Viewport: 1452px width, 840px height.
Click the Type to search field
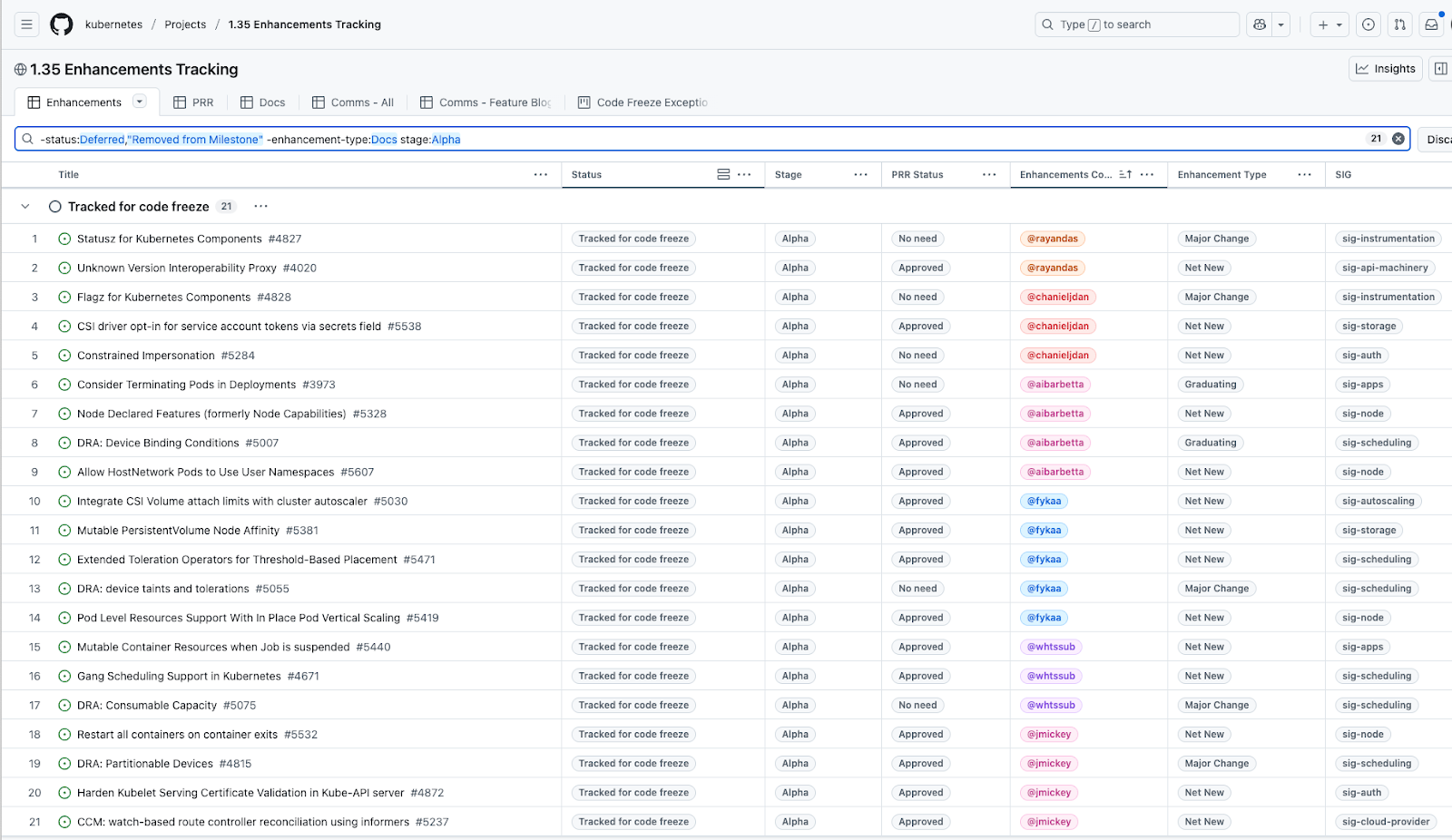pos(1137,24)
